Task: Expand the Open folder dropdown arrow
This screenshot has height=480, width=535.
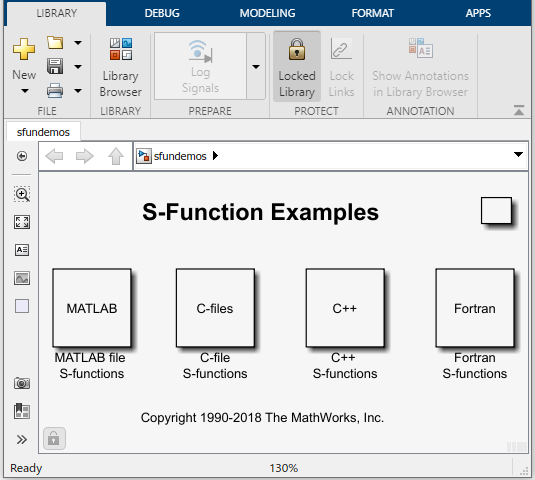Action: point(78,43)
